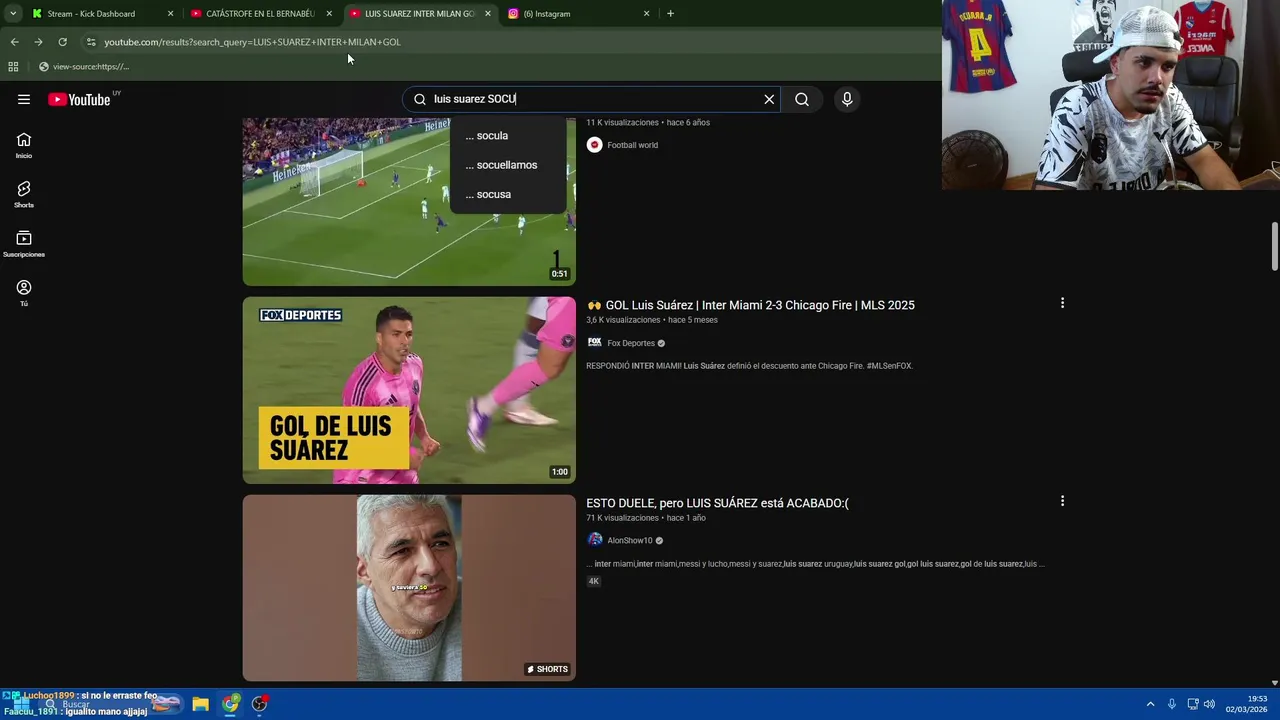Open the Fox Deportes GOL thumbnail

tap(409, 390)
